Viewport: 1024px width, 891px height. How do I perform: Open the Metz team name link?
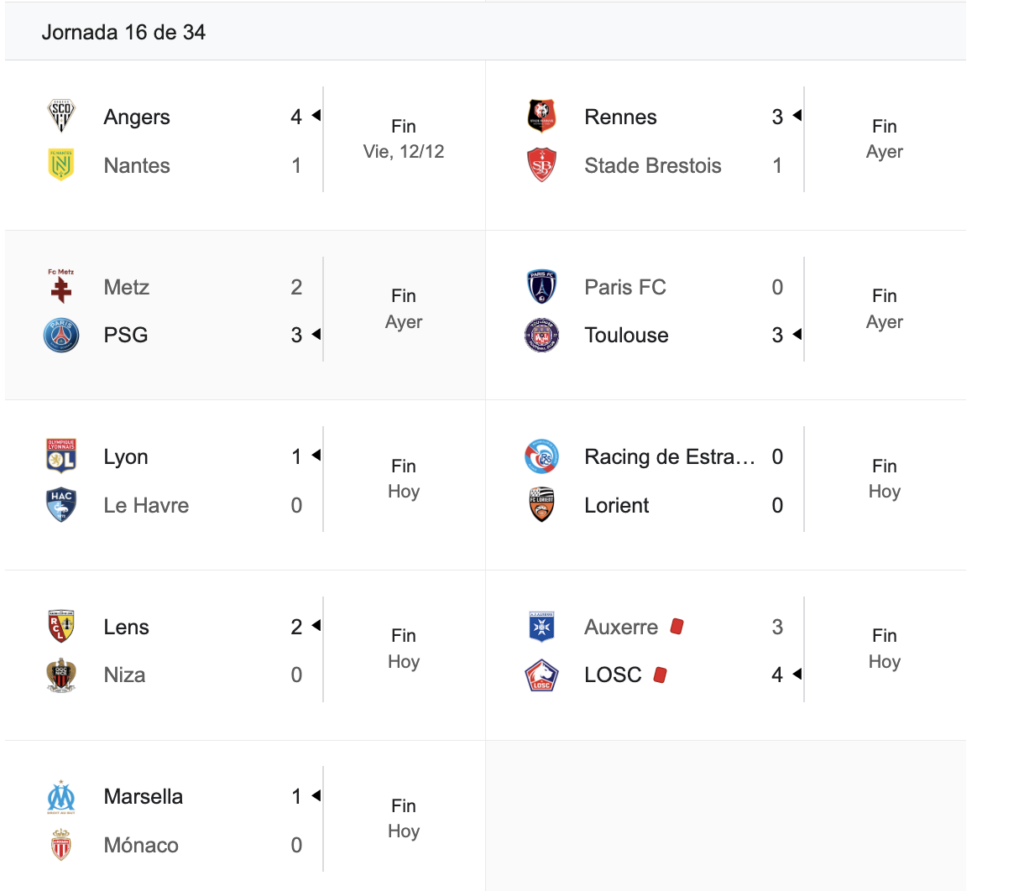click(126, 287)
